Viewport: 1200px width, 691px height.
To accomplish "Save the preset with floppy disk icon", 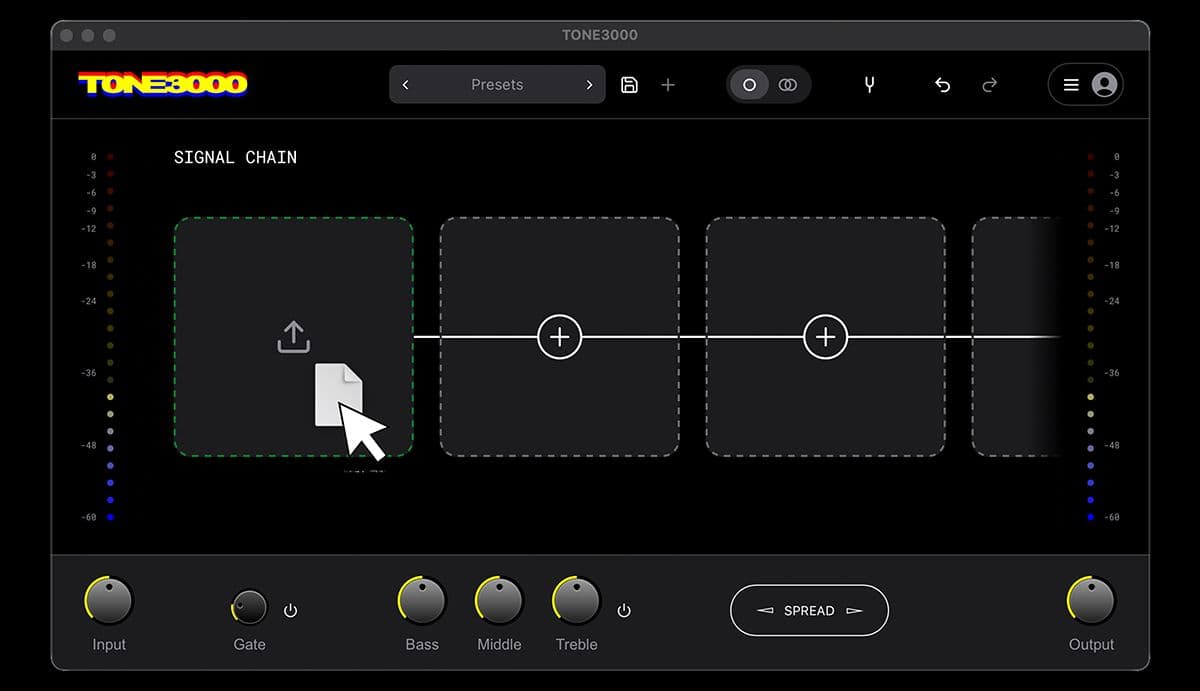I will tap(629, 85).
